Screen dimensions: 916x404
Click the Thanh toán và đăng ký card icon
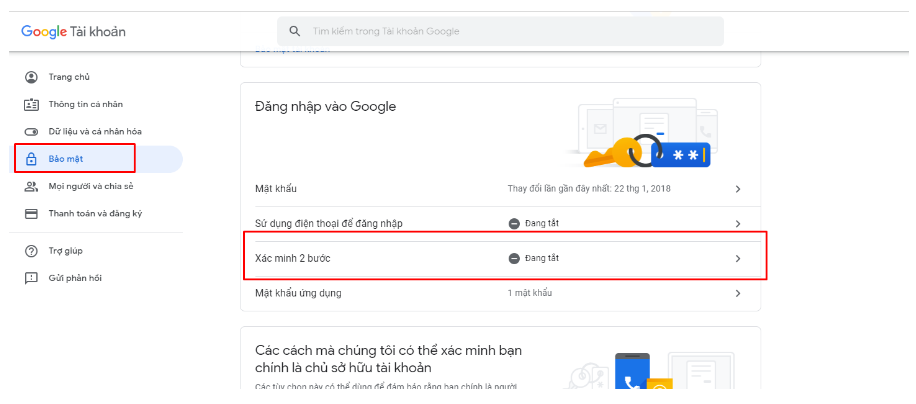[31, 214]
